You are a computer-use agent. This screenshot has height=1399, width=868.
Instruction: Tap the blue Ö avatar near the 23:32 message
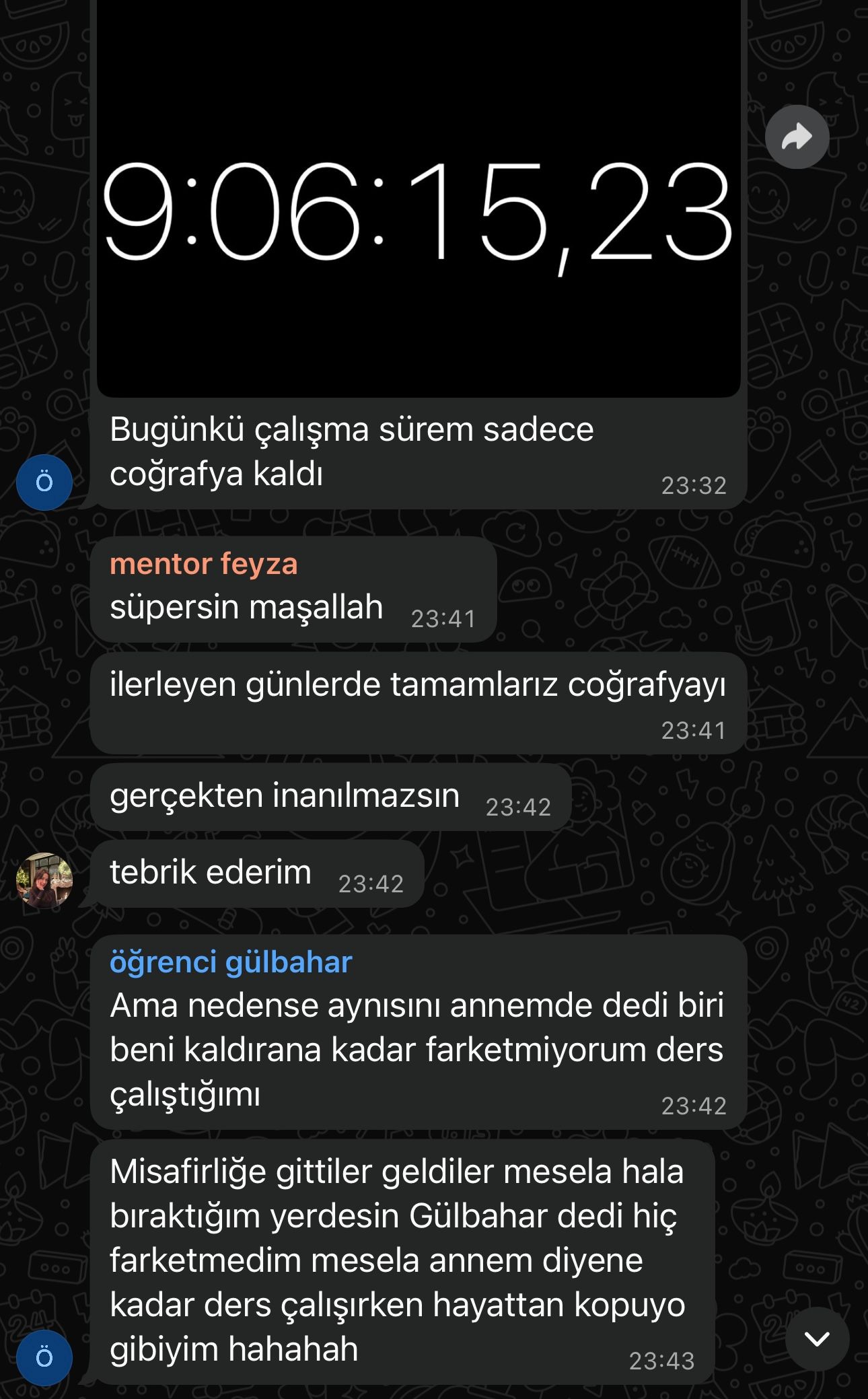coord(44,482)
